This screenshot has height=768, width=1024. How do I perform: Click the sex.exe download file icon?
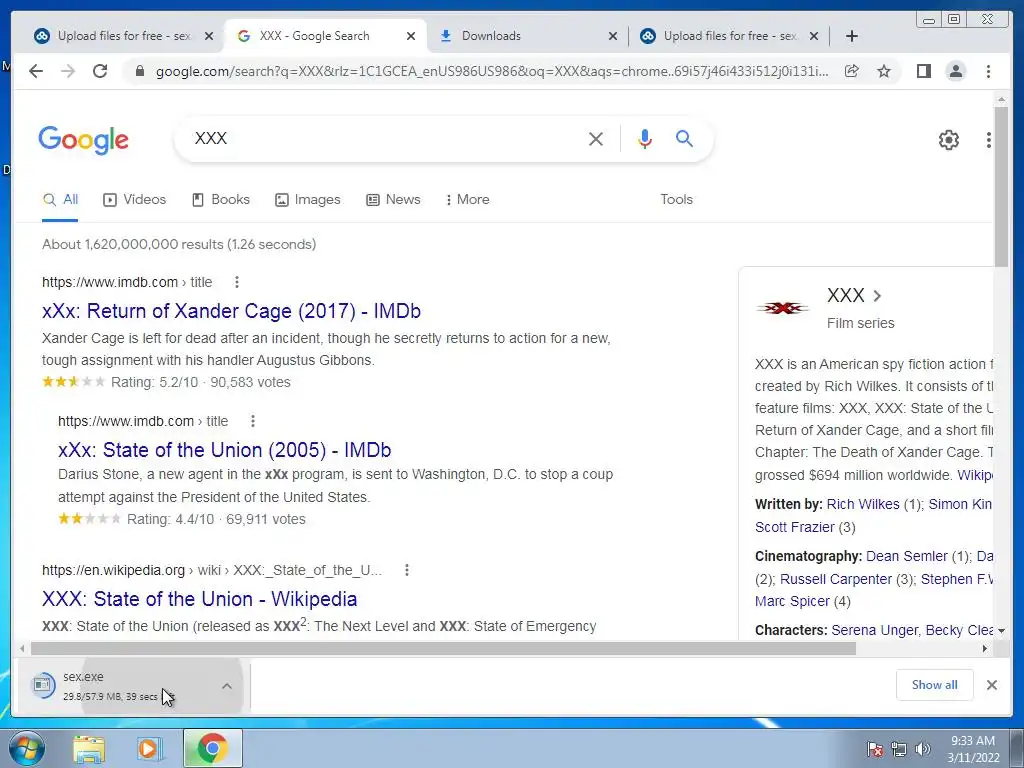(43, 685)
